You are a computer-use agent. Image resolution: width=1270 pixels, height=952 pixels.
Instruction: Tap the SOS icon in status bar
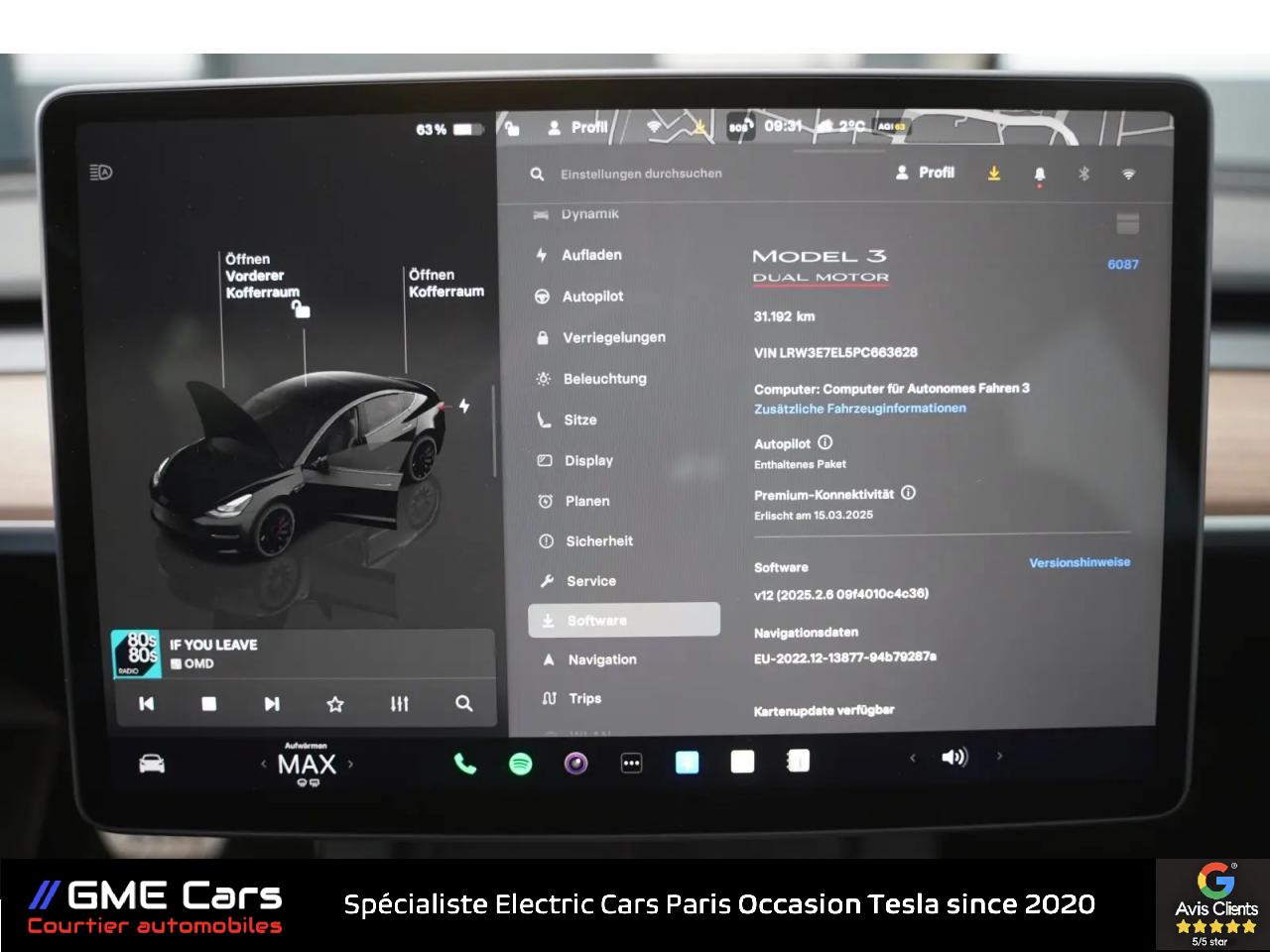click(741, 127)
